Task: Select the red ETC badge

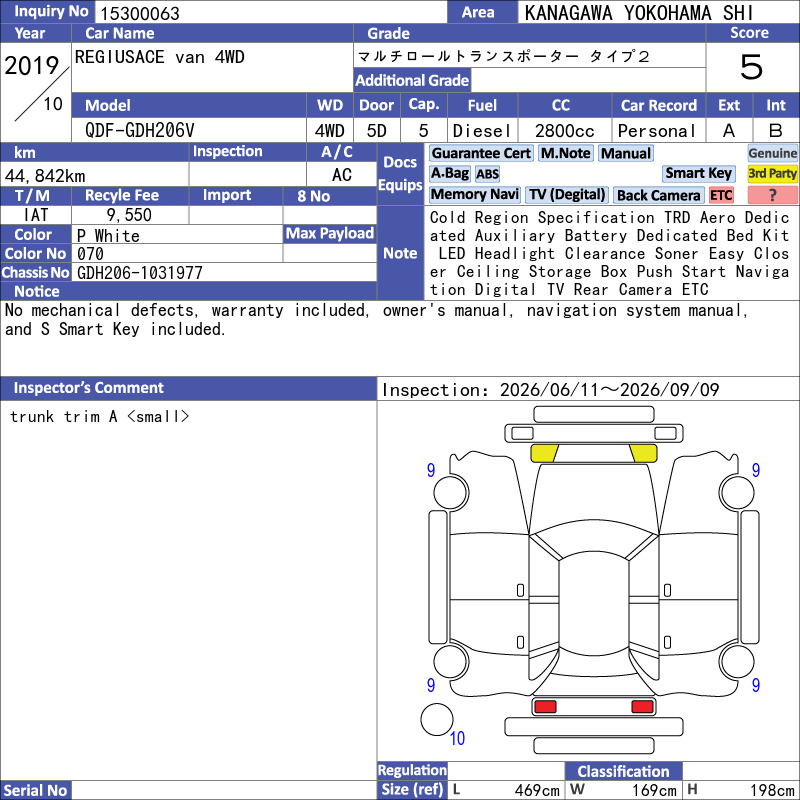Action: (721, 195)
